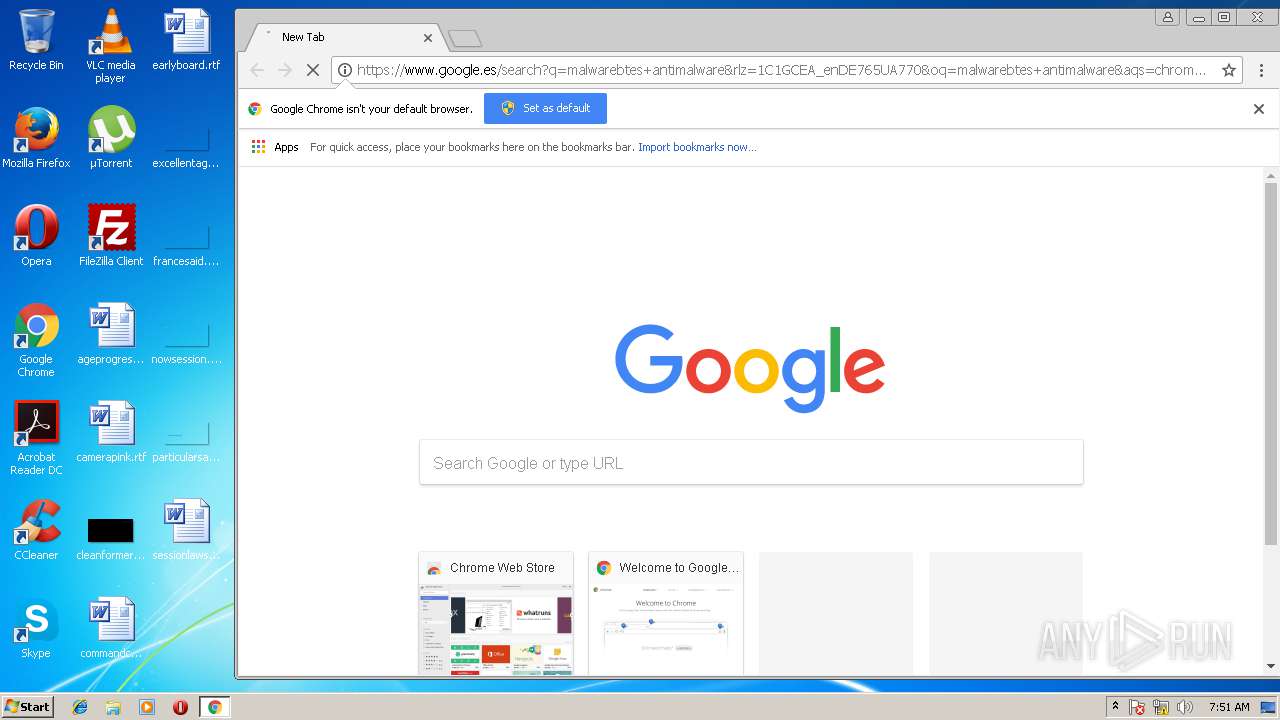Bookmark this page with star icon
The image size is (1280, 720).
point(1229,70)
